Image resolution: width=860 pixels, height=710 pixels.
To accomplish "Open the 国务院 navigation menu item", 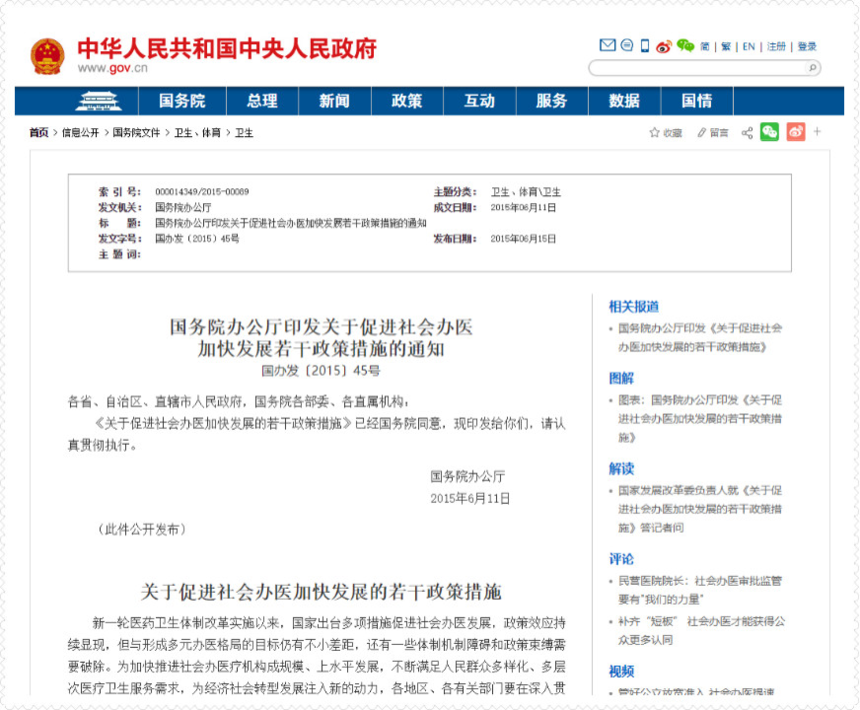I will [x=182, y=101].
